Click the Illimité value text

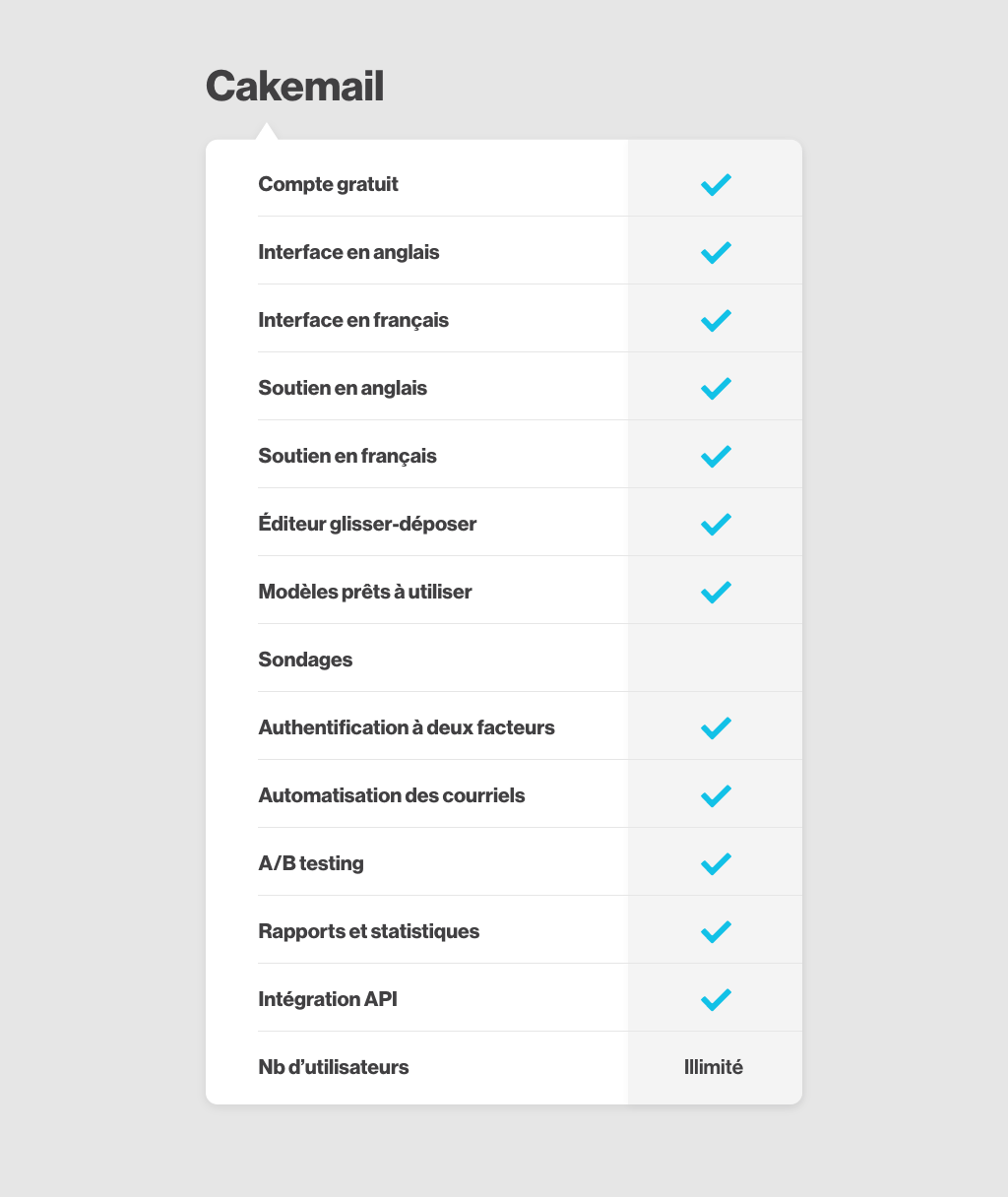pyautogui.click(x=714, y=1067)
